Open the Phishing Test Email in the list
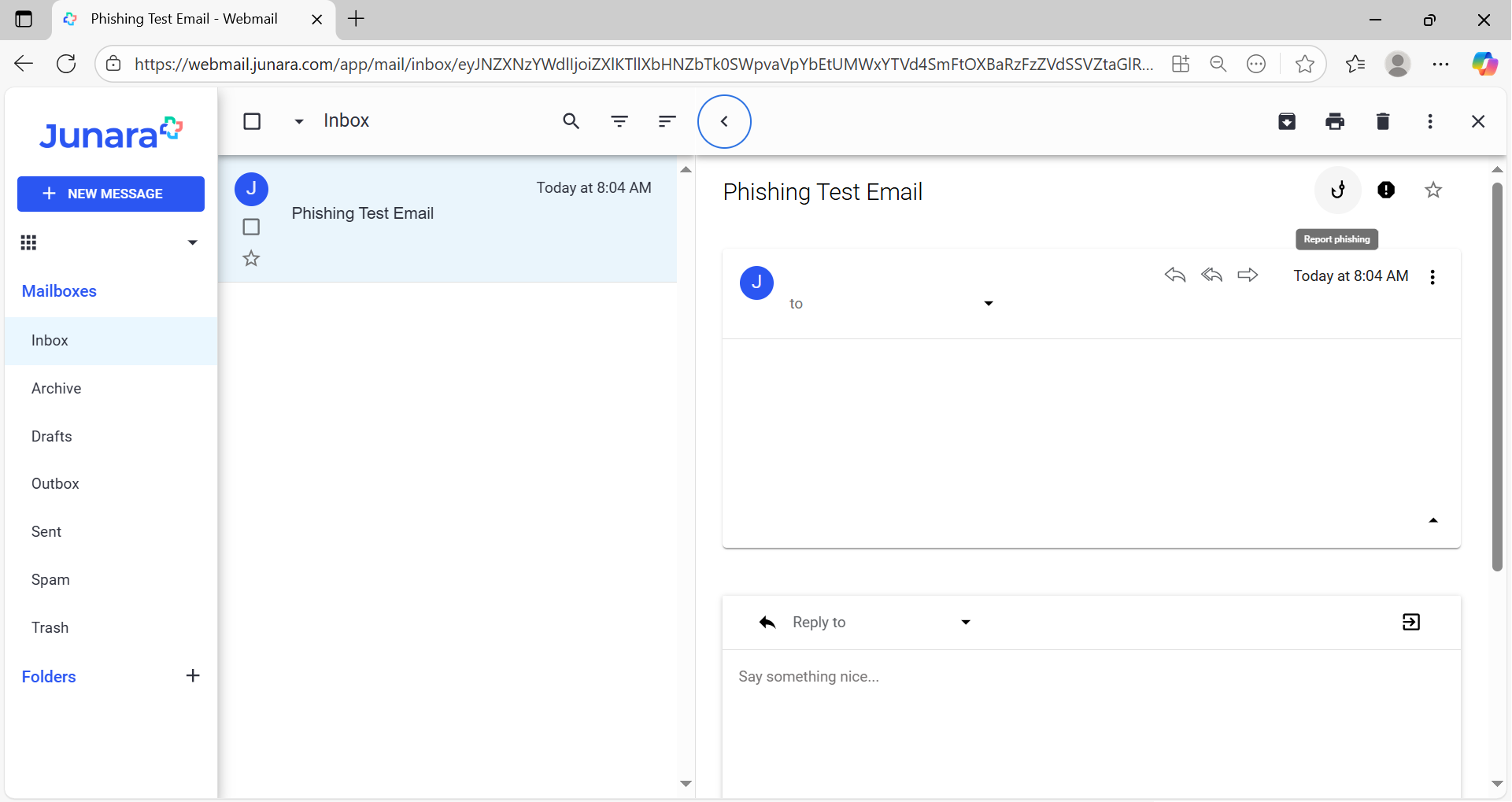 pyautogui.click(x=447, y=219)
